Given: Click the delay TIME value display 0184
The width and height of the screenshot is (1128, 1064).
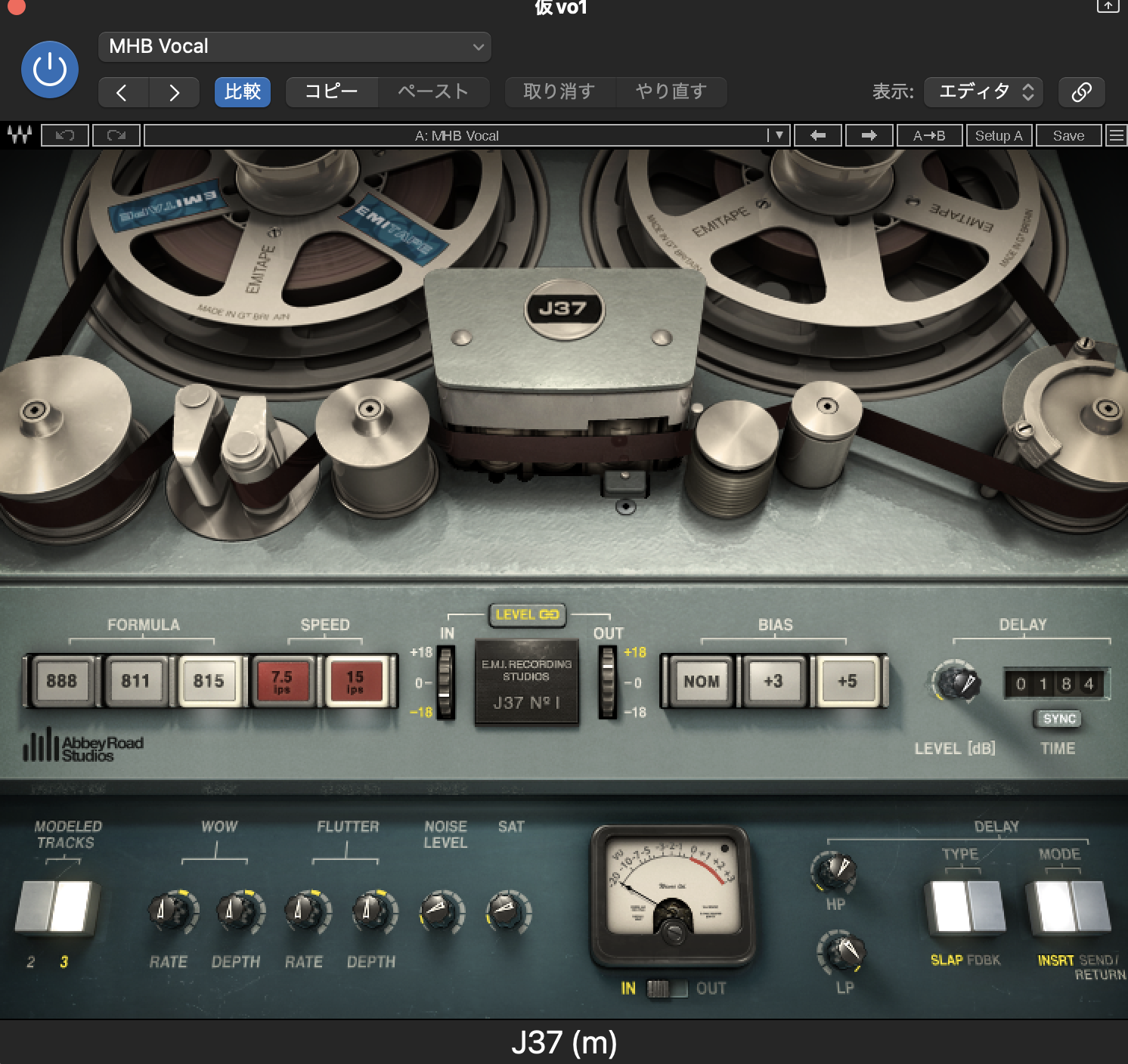Looking at the screenshot, I should point(1055,684).
